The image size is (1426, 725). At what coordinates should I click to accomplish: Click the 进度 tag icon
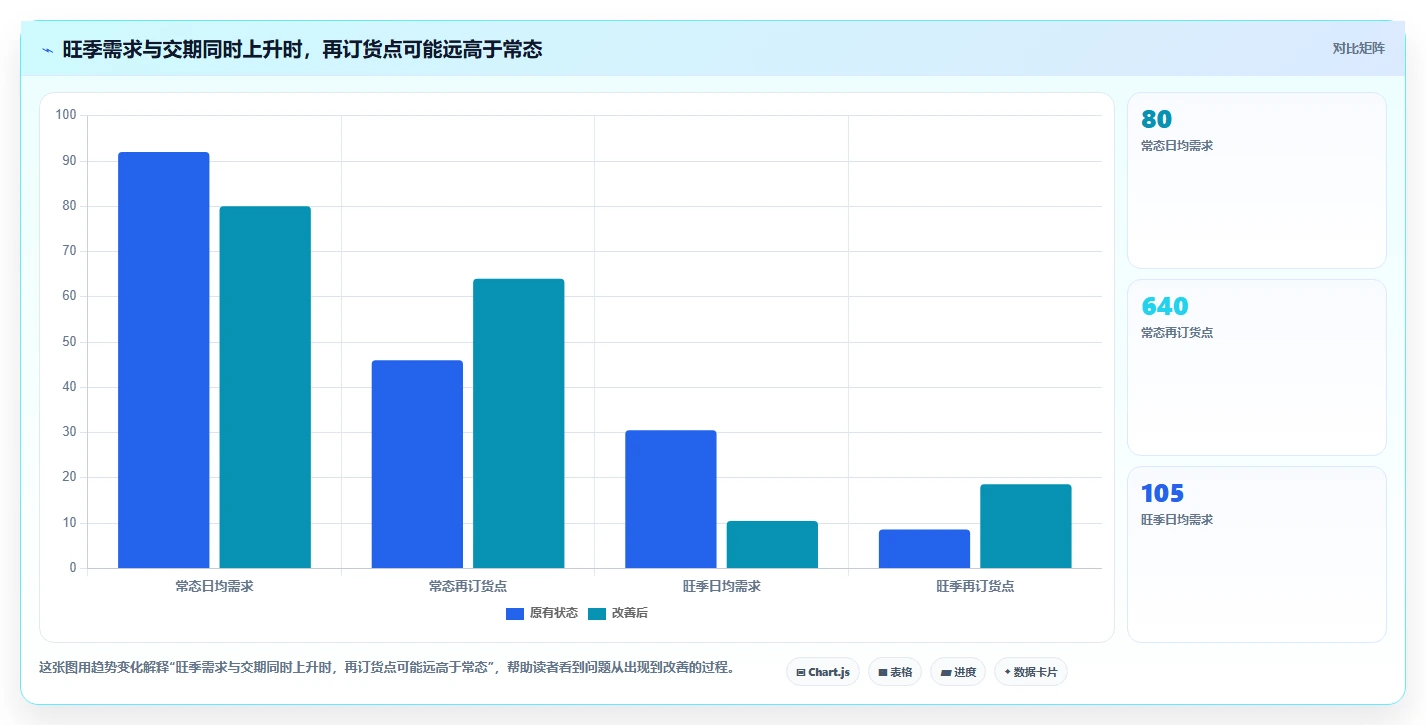pyautogui.click(x=945, y=673)
